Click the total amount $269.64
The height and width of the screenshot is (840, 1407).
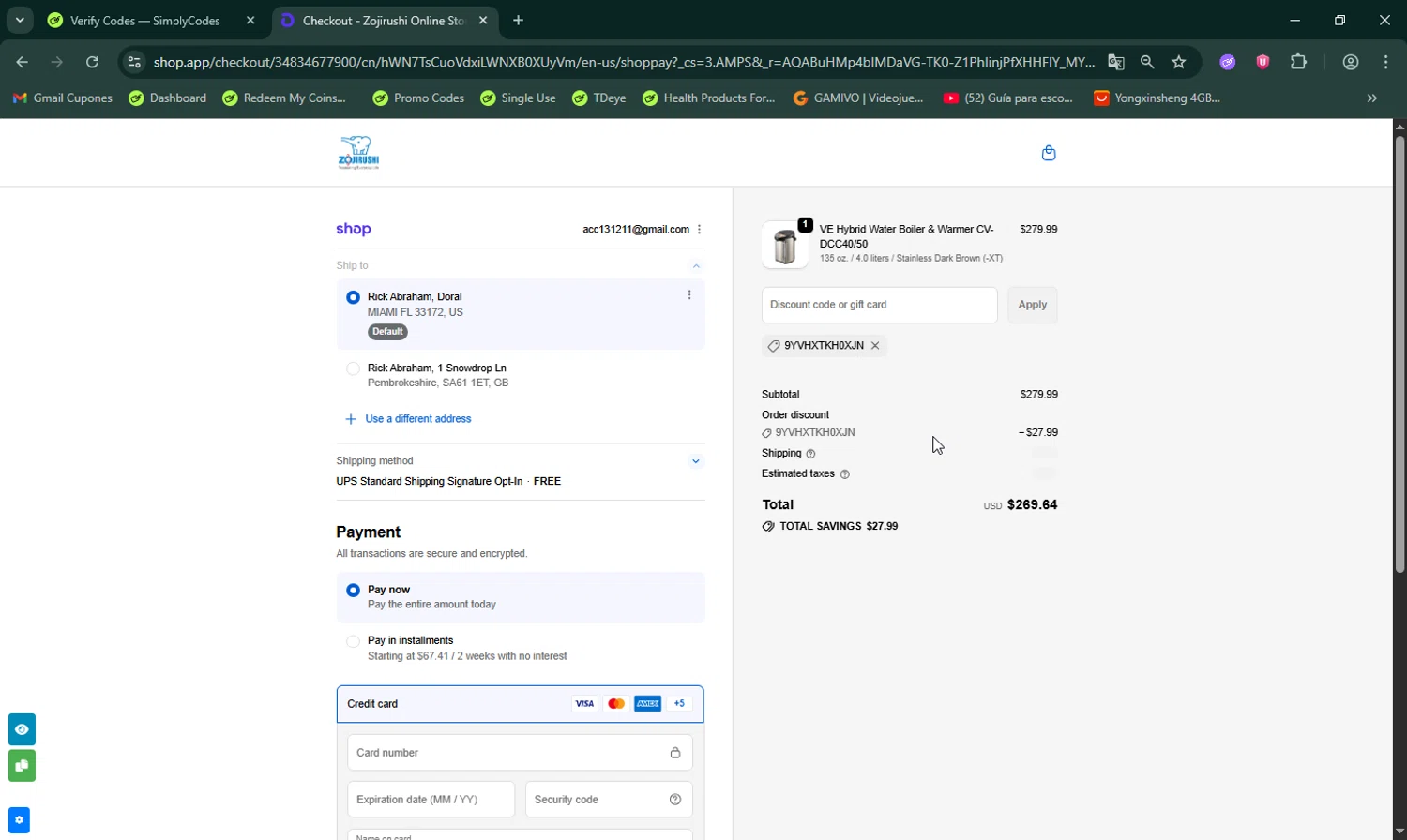[1032, 505]
